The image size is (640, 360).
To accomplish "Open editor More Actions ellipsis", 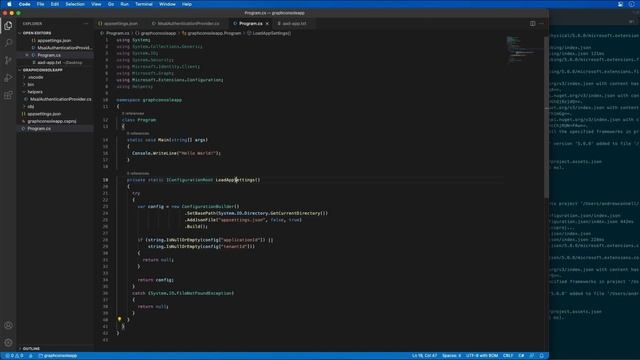I will click(x=541, y=24).
